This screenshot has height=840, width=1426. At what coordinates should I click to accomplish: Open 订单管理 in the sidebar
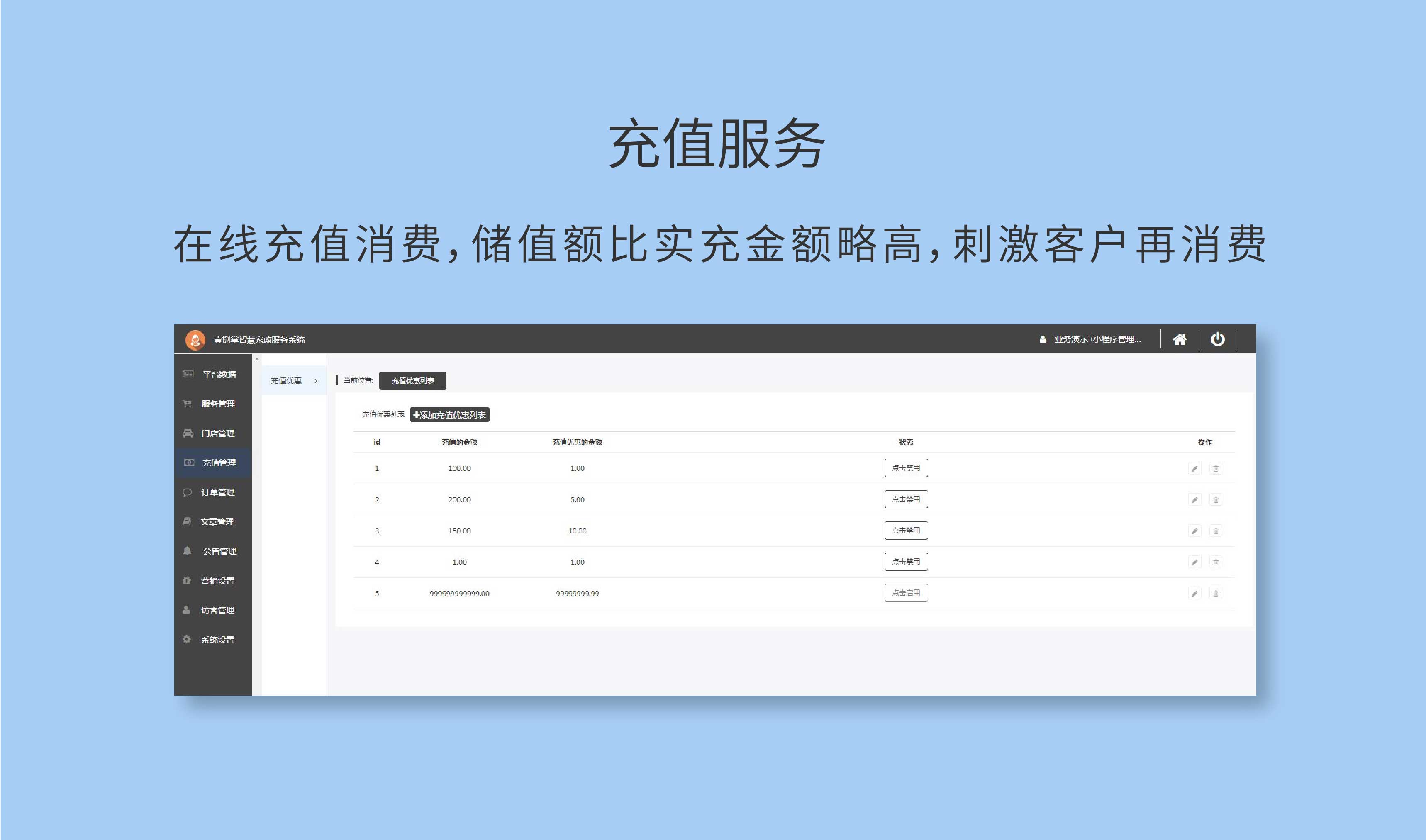[x=217, y=492]
